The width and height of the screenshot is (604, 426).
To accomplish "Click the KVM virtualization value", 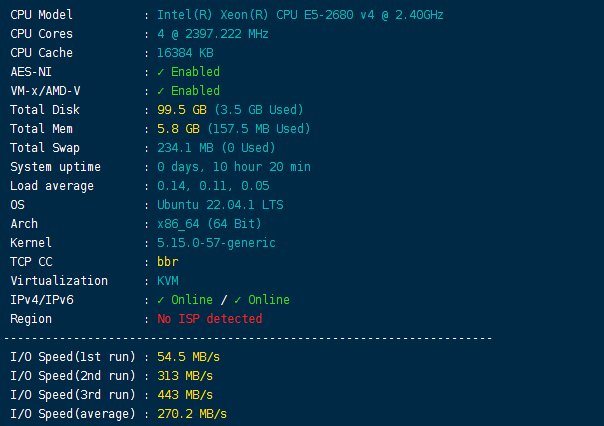I will (x=168, y=281).
